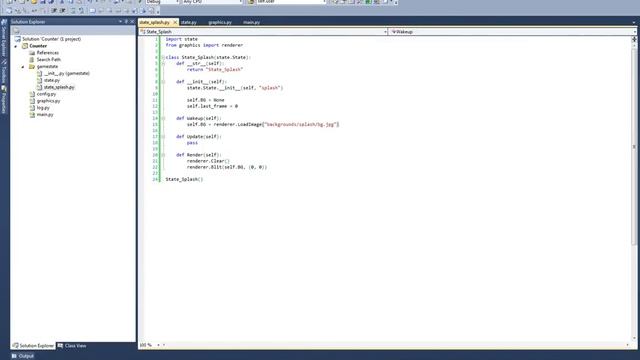This screenshot has width=640, height=360.
Task: Open the Server Explorer side tab
Action: pos(4,38)
